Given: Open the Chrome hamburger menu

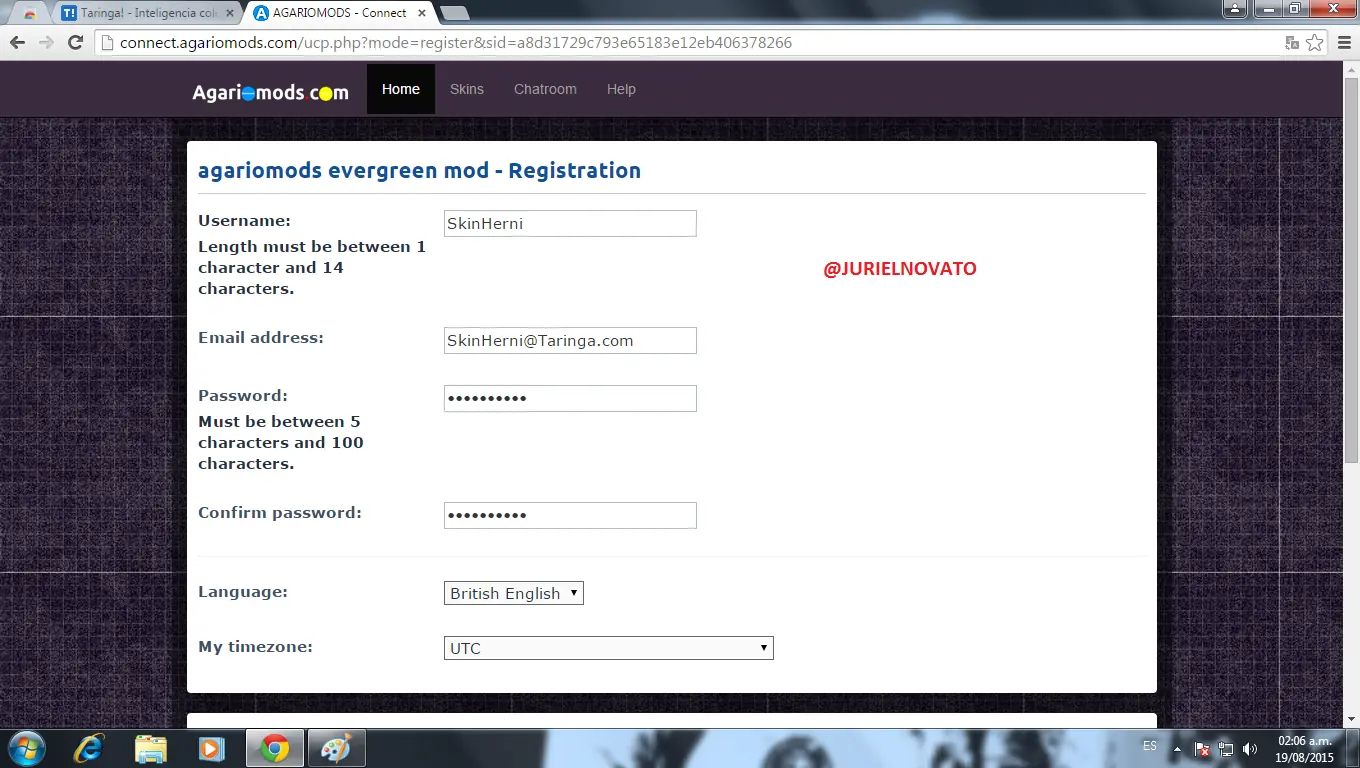Looking at the screenshot, I should click(x=1342, y=43).
